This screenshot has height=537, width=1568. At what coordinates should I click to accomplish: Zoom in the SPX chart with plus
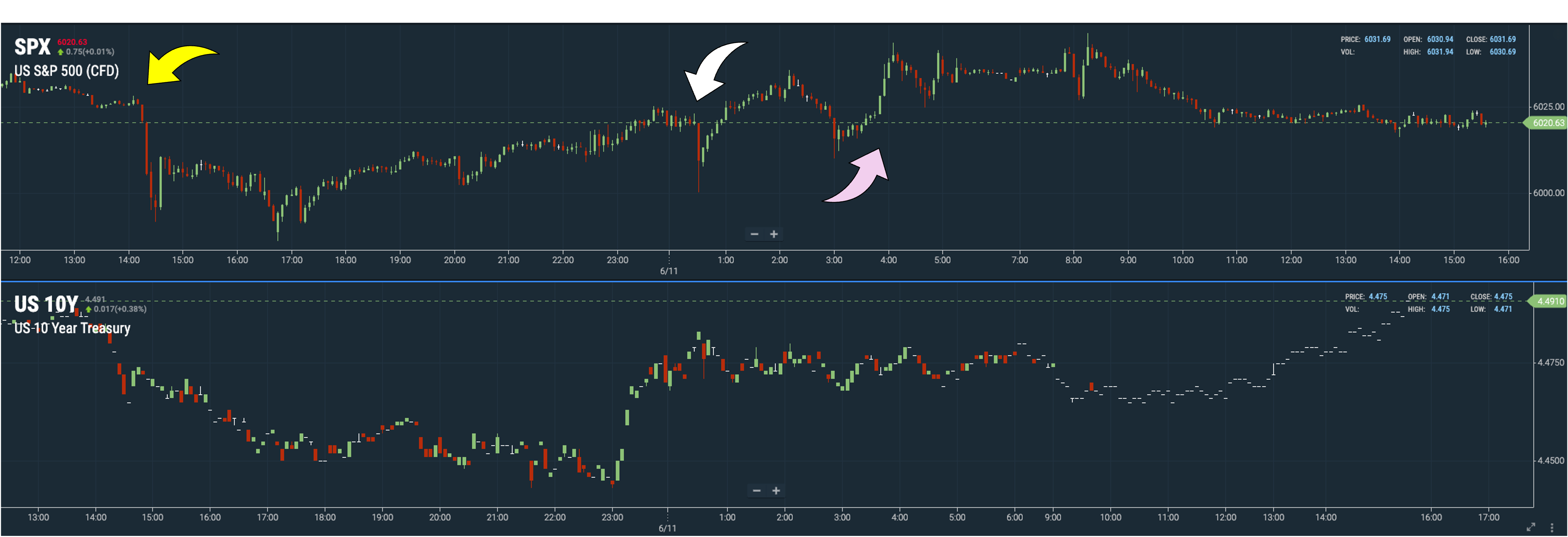point(774,234)
